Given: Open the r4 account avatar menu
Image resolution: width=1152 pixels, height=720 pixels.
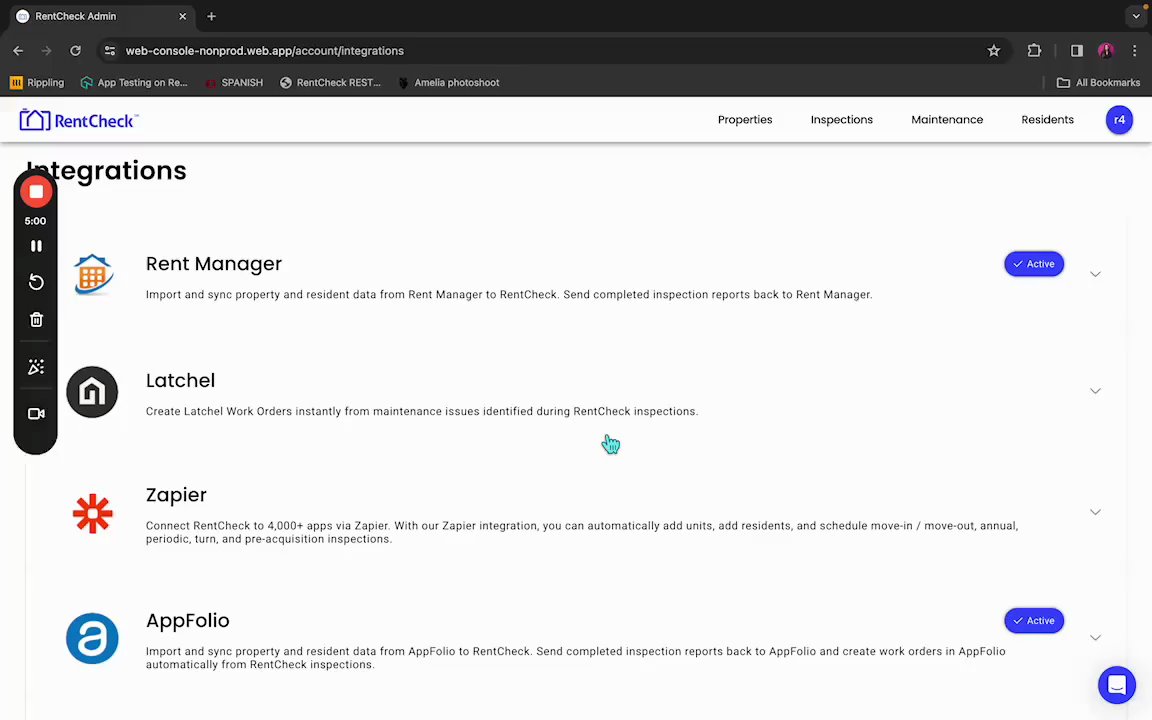Looking at the screenshot, I should (x=1119, y=120).
